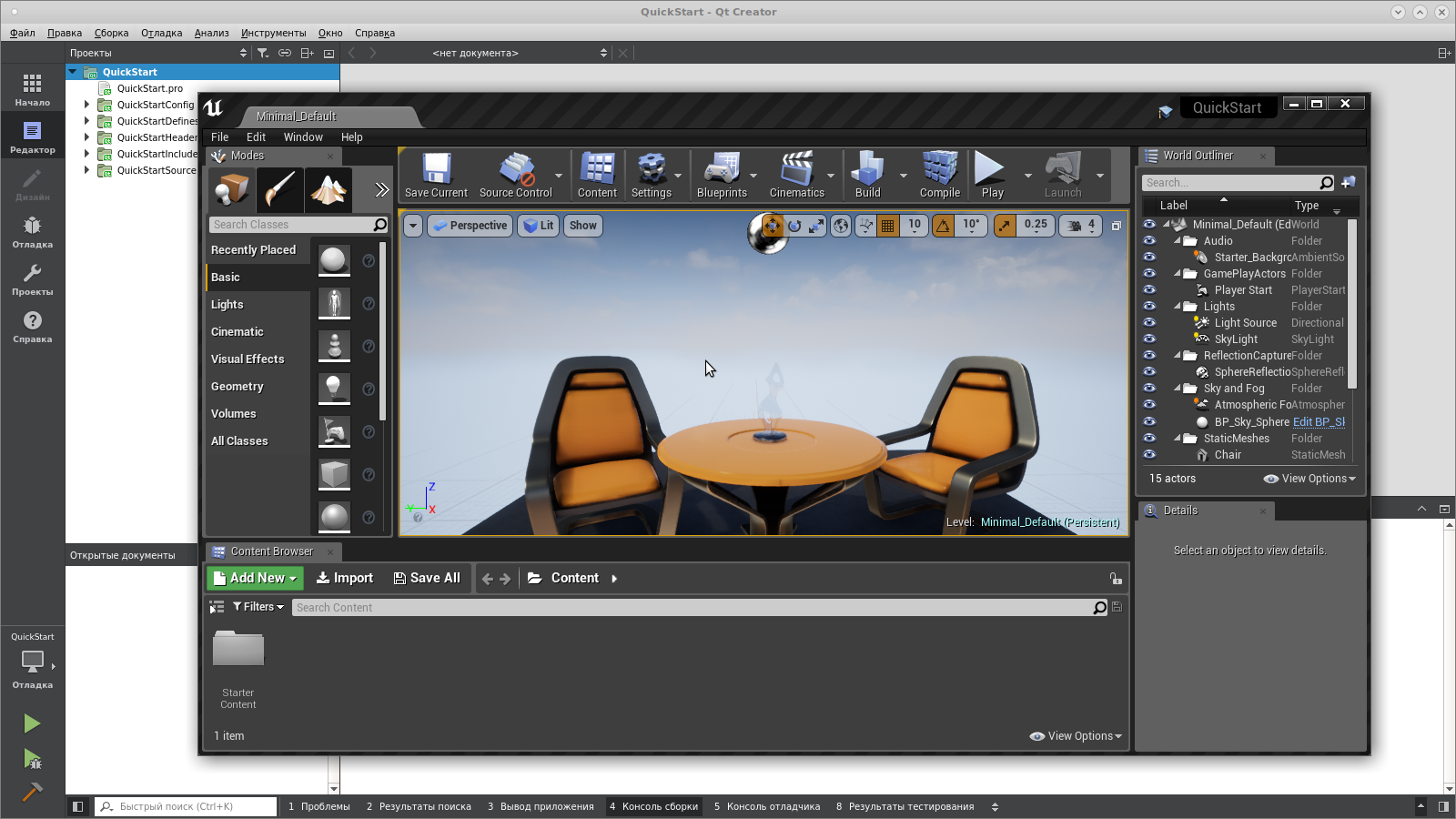Click Qt Creator Редактор sidebar icon

(x=33, y=136)
